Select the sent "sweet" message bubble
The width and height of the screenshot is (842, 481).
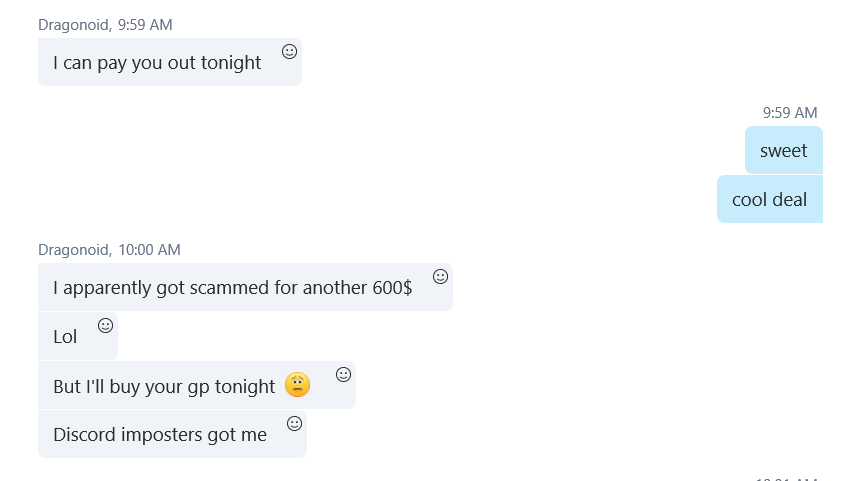pyautogui.click(x=783, y=151)
